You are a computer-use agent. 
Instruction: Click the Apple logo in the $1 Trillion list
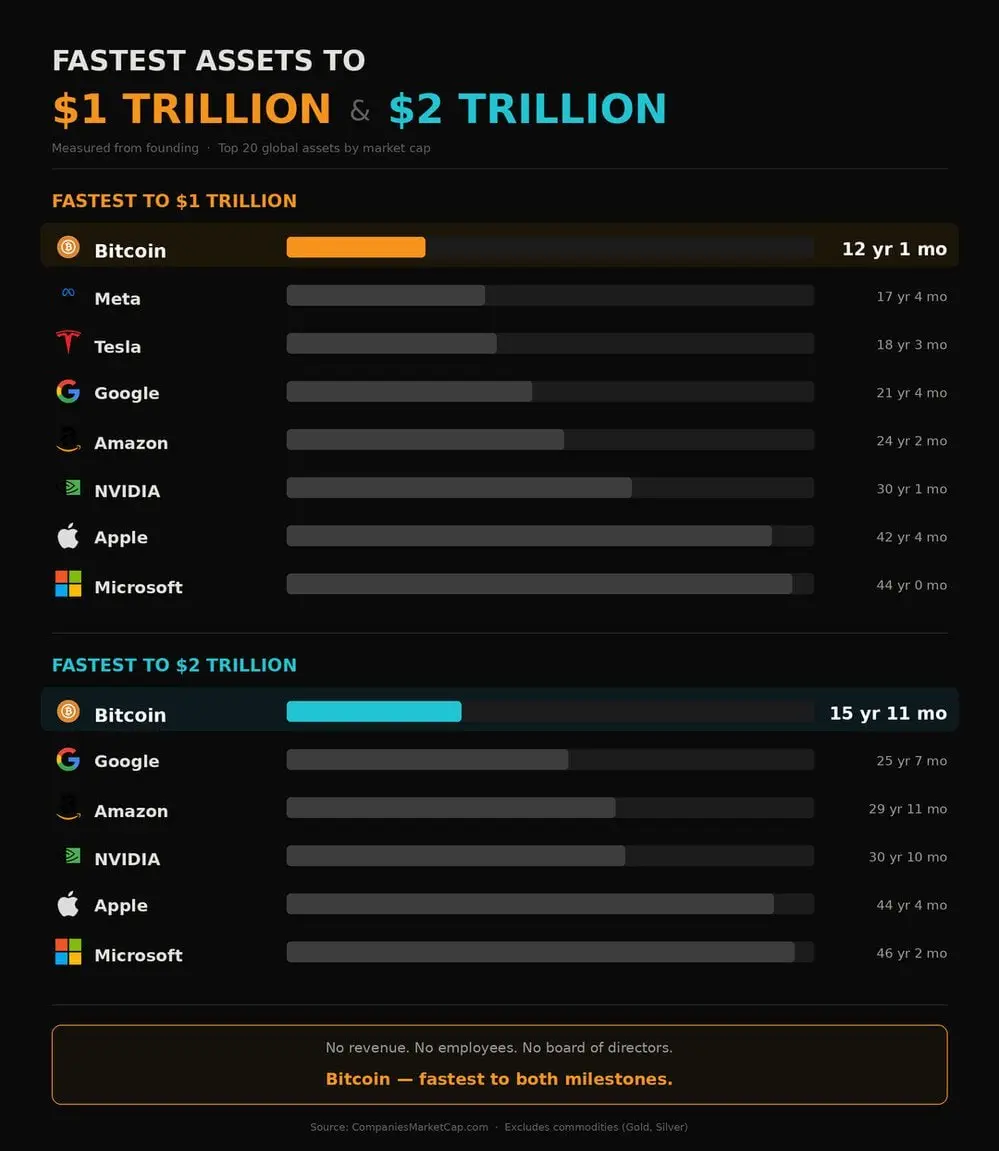(68, 536)
